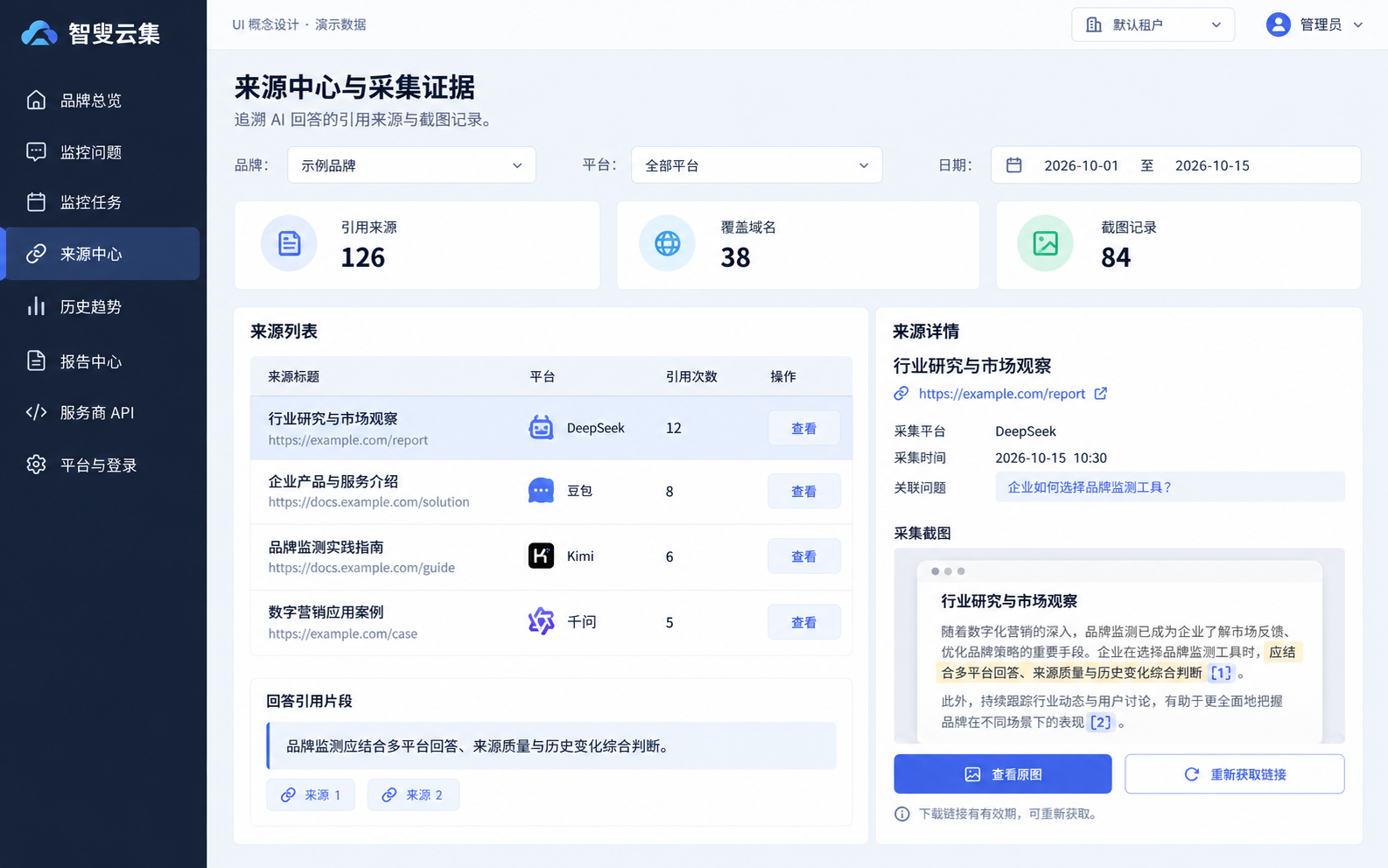Screen dimensions: 1388x868
Task: Click the [2] citation marker in the screenshot
Action: (1100, 723)
